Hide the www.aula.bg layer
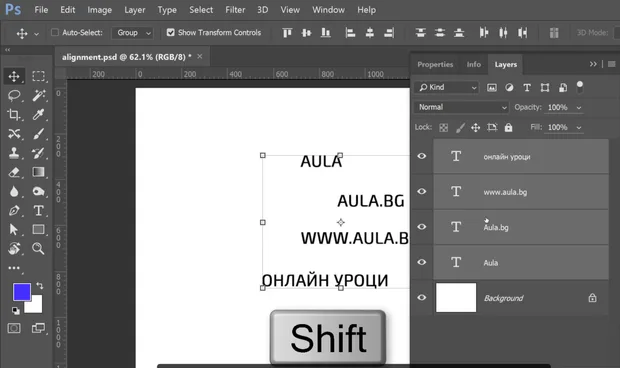This screenshot has height=368, width=620. pos(422,191)
